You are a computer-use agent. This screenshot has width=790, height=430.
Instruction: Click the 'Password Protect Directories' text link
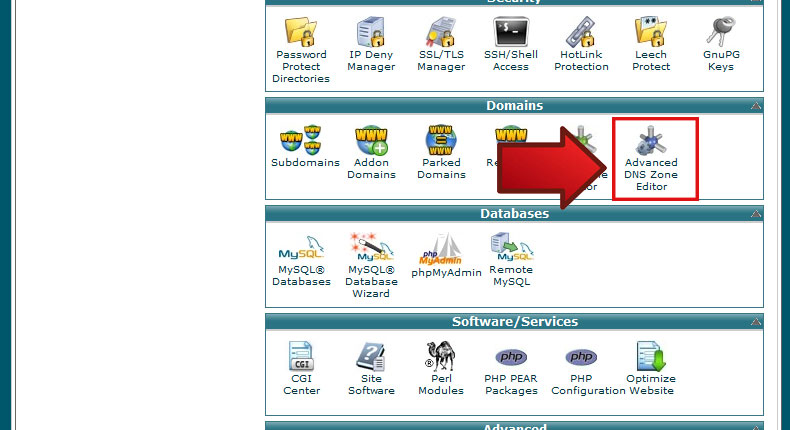click(x=301, y=67)
